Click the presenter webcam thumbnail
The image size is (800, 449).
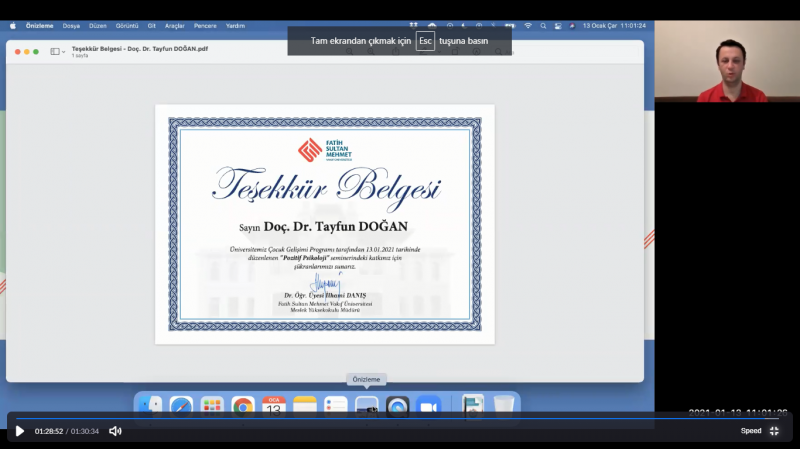(726, 61)
